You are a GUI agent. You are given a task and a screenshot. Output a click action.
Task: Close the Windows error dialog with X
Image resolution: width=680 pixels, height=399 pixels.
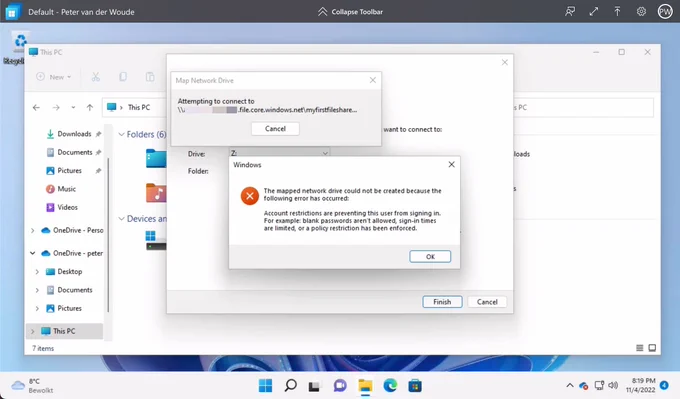click(451, 164)
